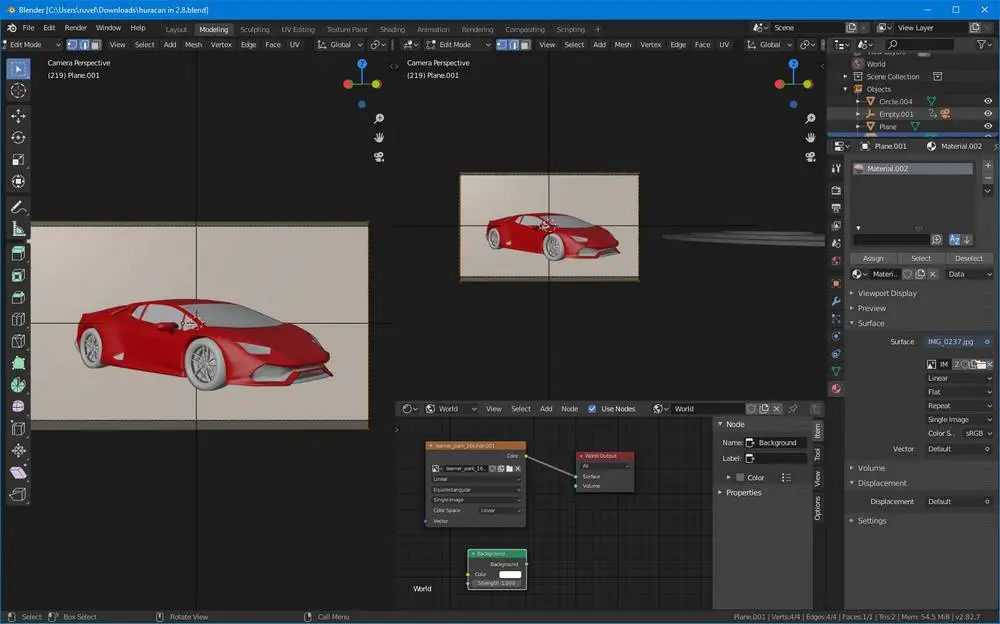
Task: Select the Move tool in left toolbar
Action: tap(18, 116)
